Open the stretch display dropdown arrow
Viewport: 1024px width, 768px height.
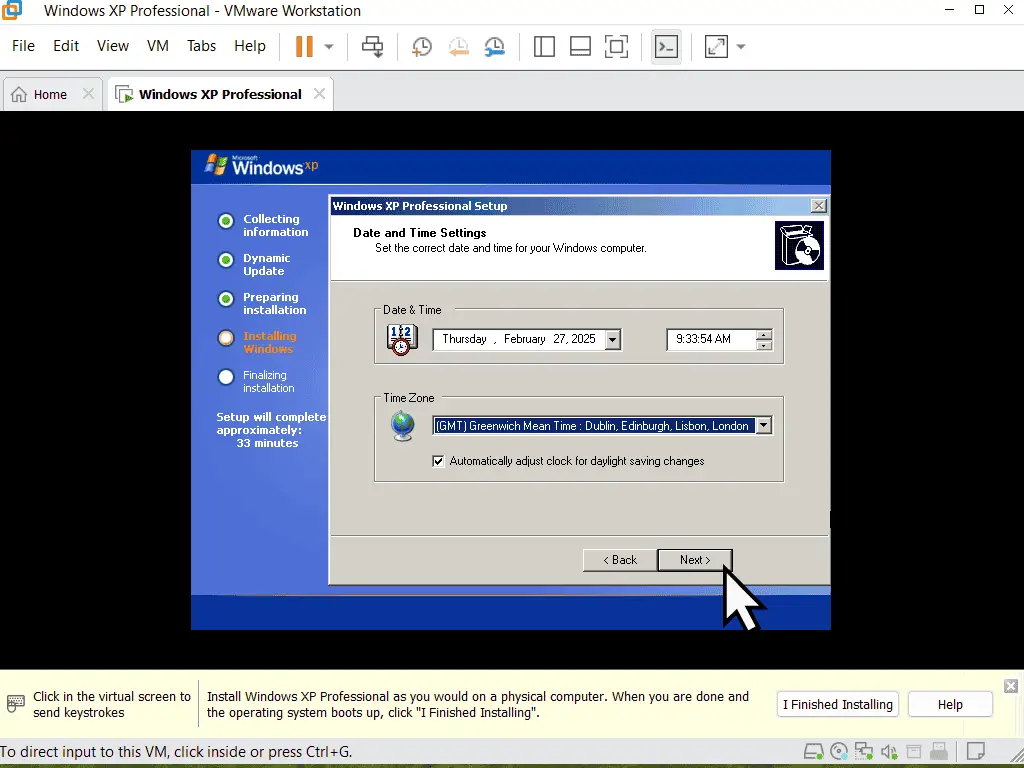[x=741, y=47]
